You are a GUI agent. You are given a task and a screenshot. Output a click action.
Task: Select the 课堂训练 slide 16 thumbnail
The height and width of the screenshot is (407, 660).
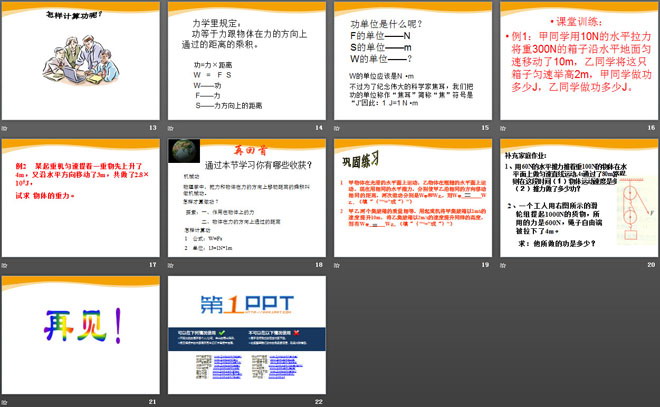point(577,60)
